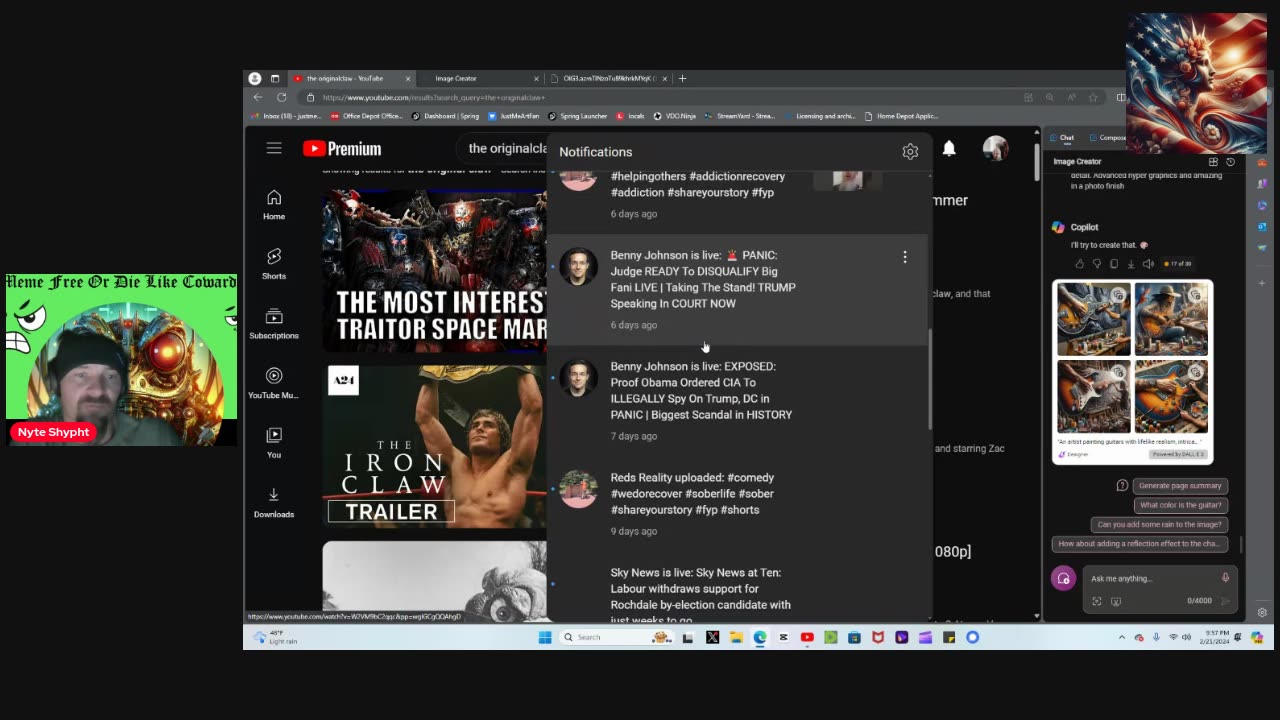The image size is (1280, 720).
Task: Copy the Copilot response
Action: 1113,264
